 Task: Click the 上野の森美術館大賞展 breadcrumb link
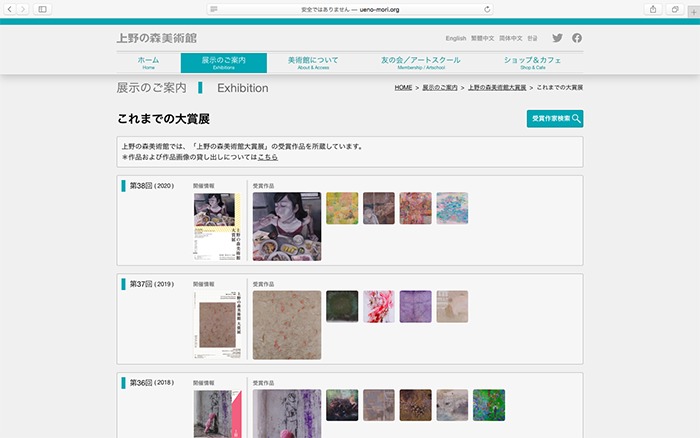click(x=497, y=88)
